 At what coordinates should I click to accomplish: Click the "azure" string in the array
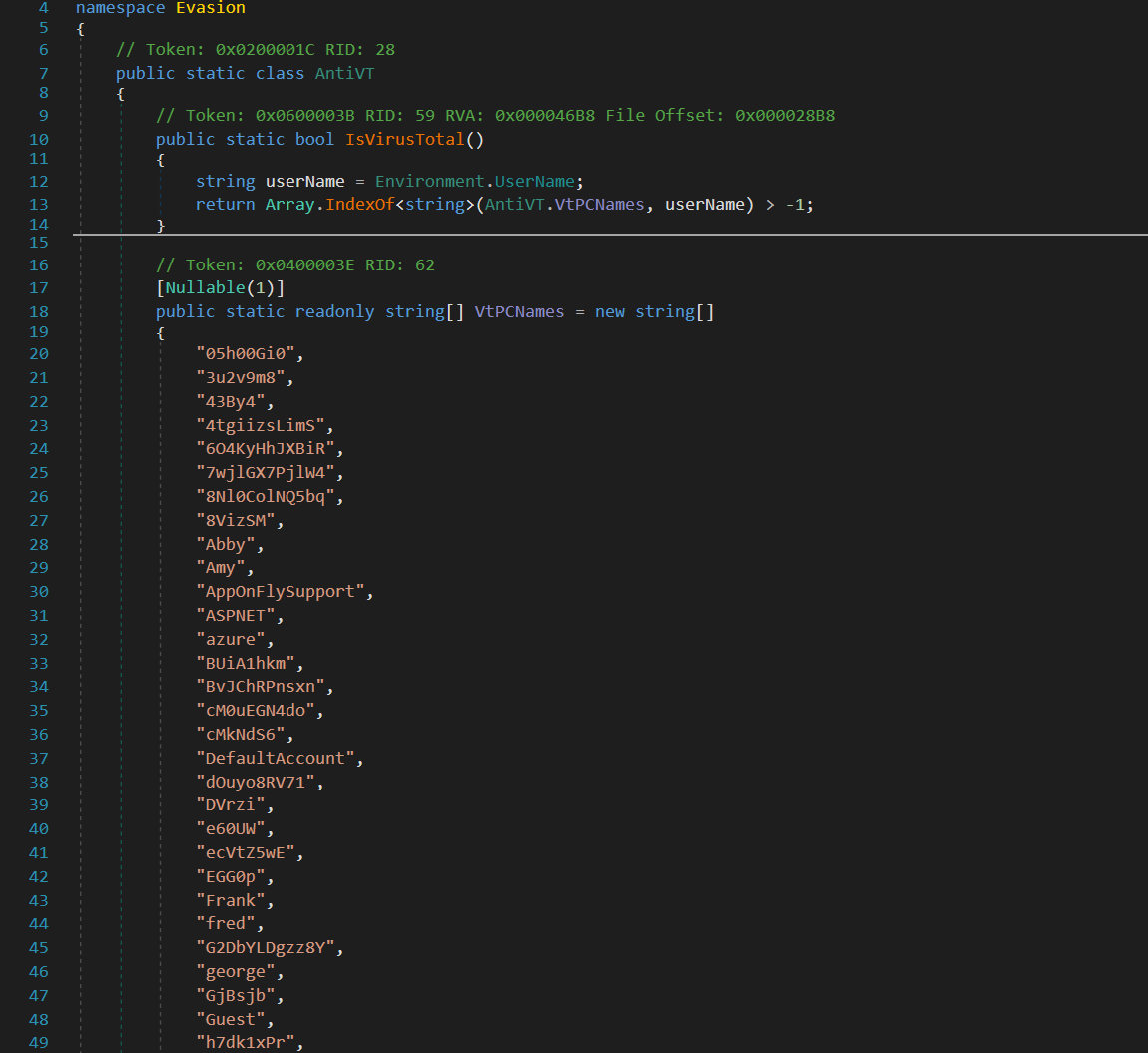pos(235,639)
